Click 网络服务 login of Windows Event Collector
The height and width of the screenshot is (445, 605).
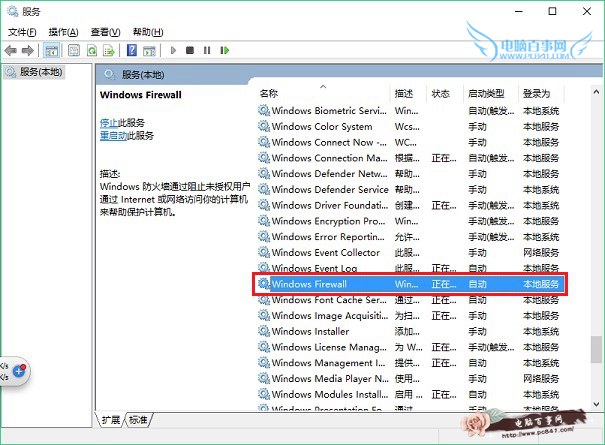[x=541, y=252]
